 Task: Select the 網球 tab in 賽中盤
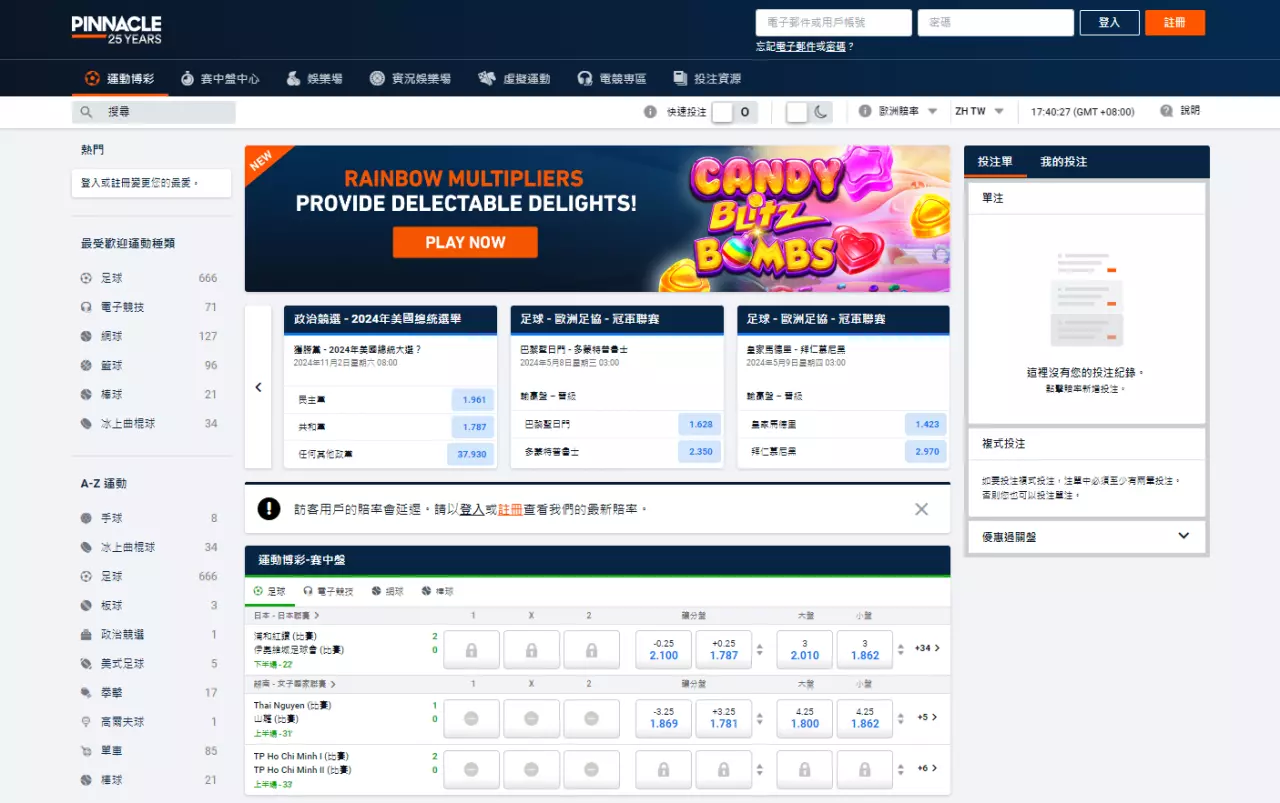click(x=388, y=591)
